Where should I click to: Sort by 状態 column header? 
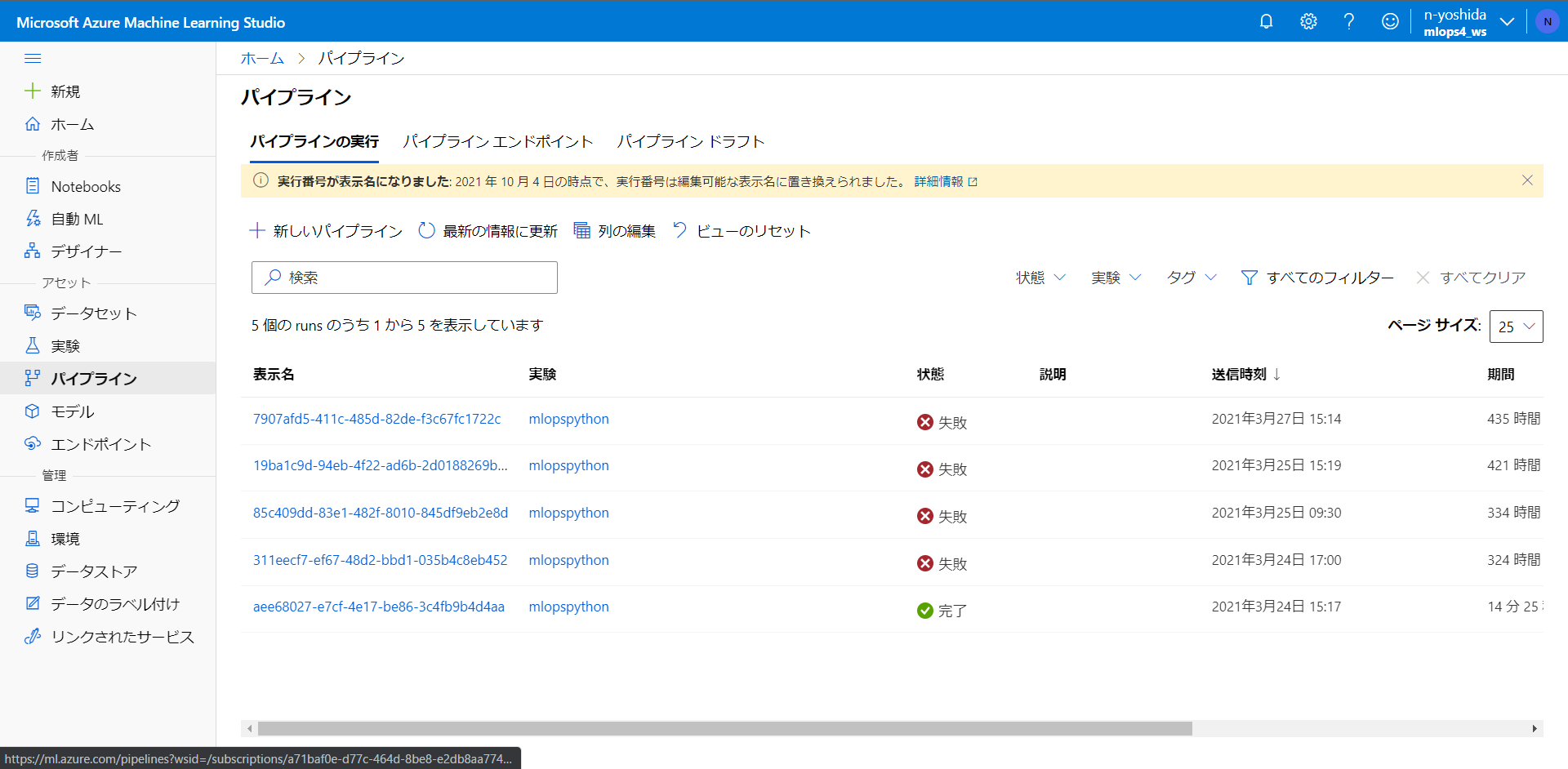point(930,374)
